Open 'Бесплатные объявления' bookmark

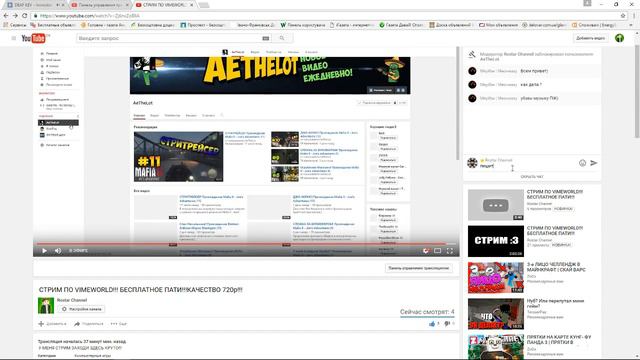point(53,25)
